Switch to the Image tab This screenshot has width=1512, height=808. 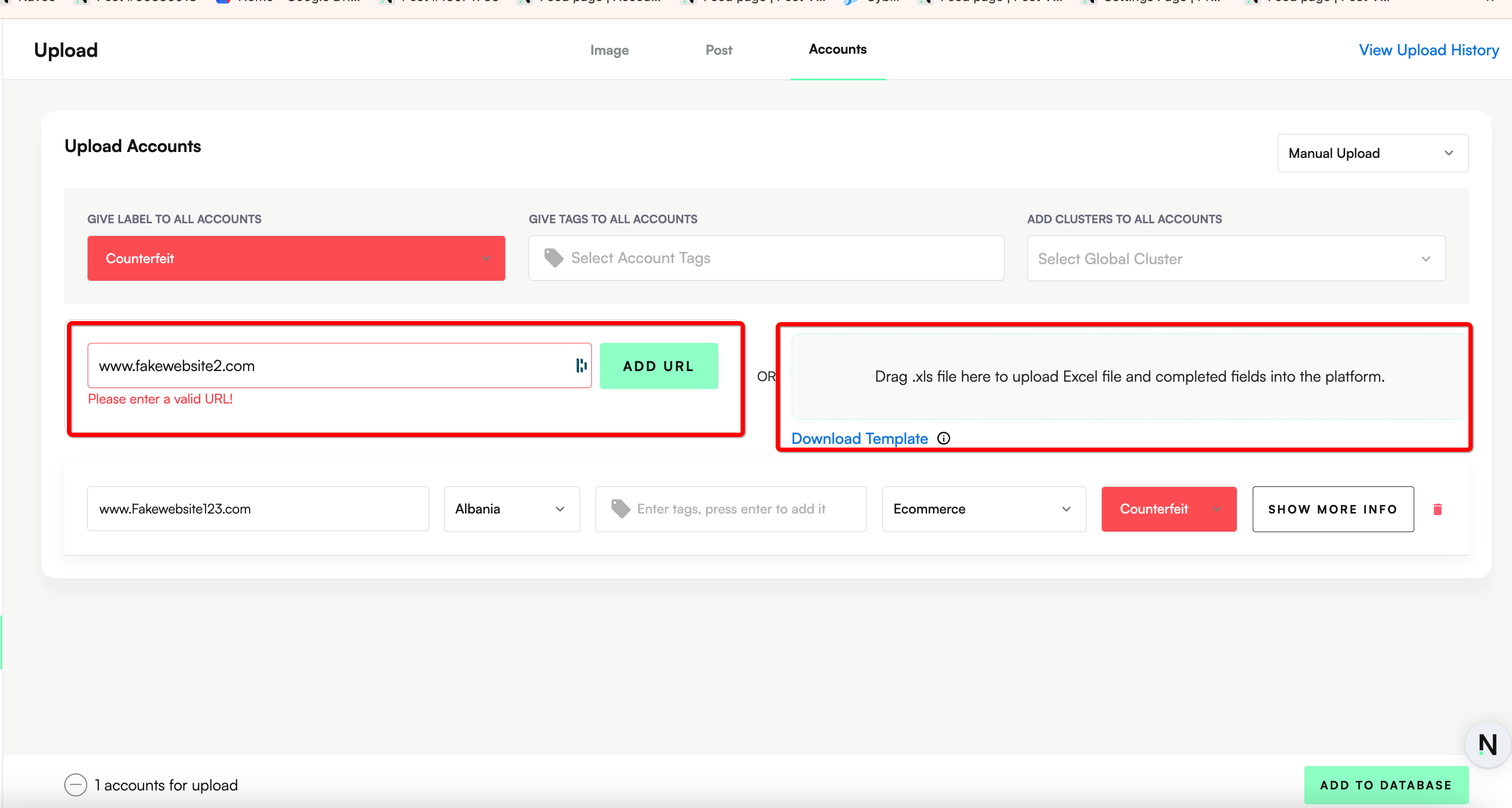[609, 50]
